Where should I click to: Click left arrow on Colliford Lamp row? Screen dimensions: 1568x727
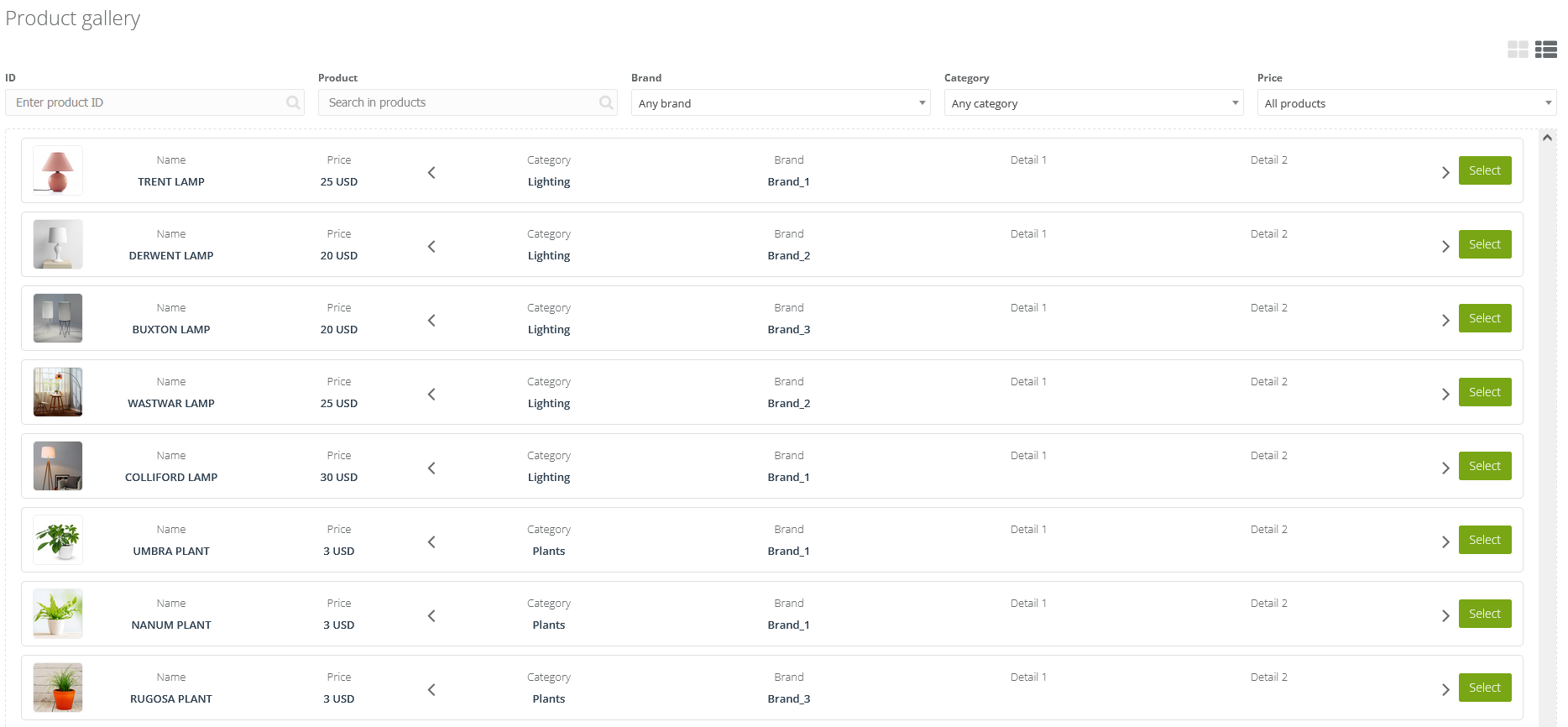[x=431, y=468]
